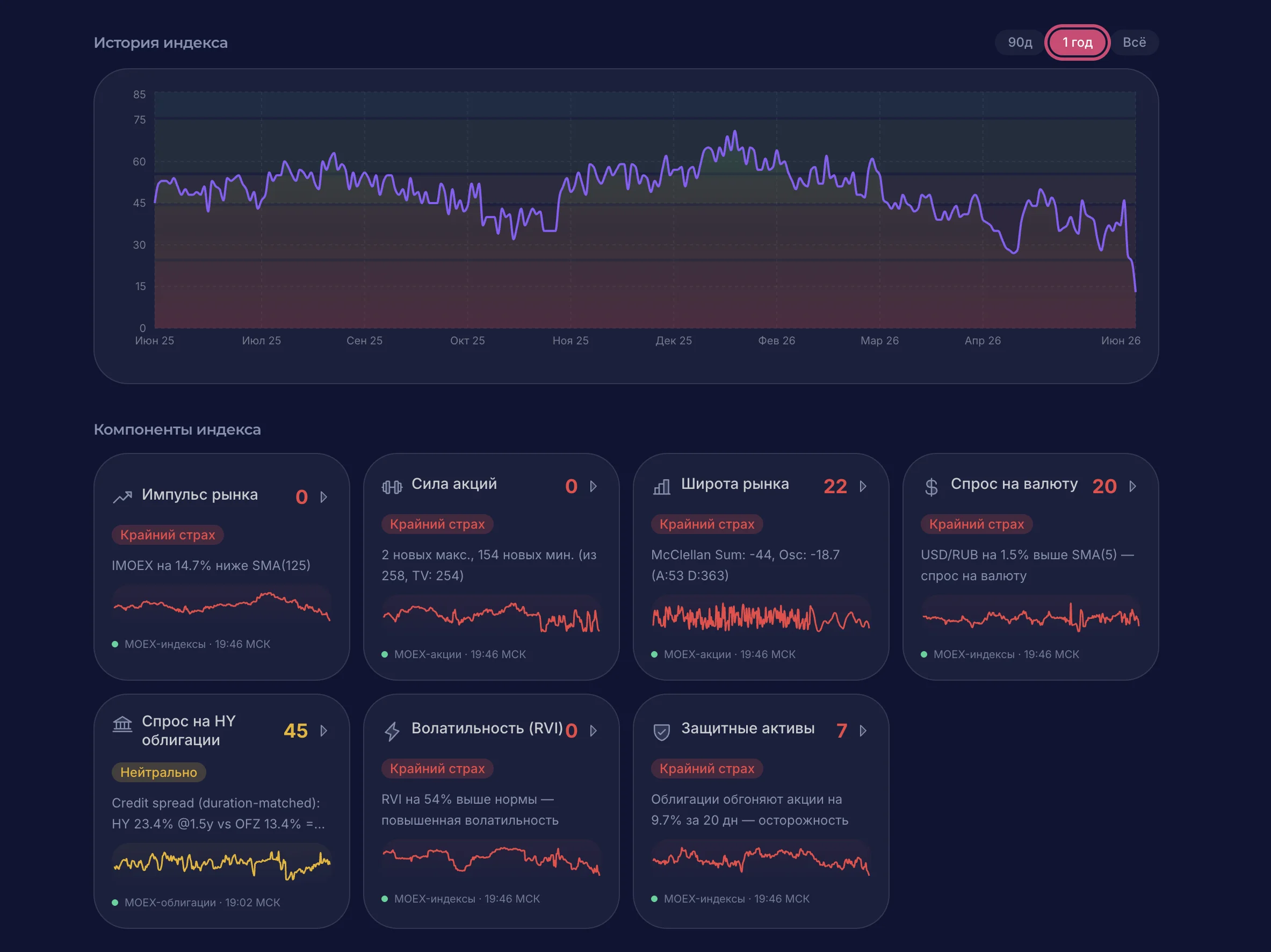Click the yellow HY облигации sparkline chart

point(222,864)
